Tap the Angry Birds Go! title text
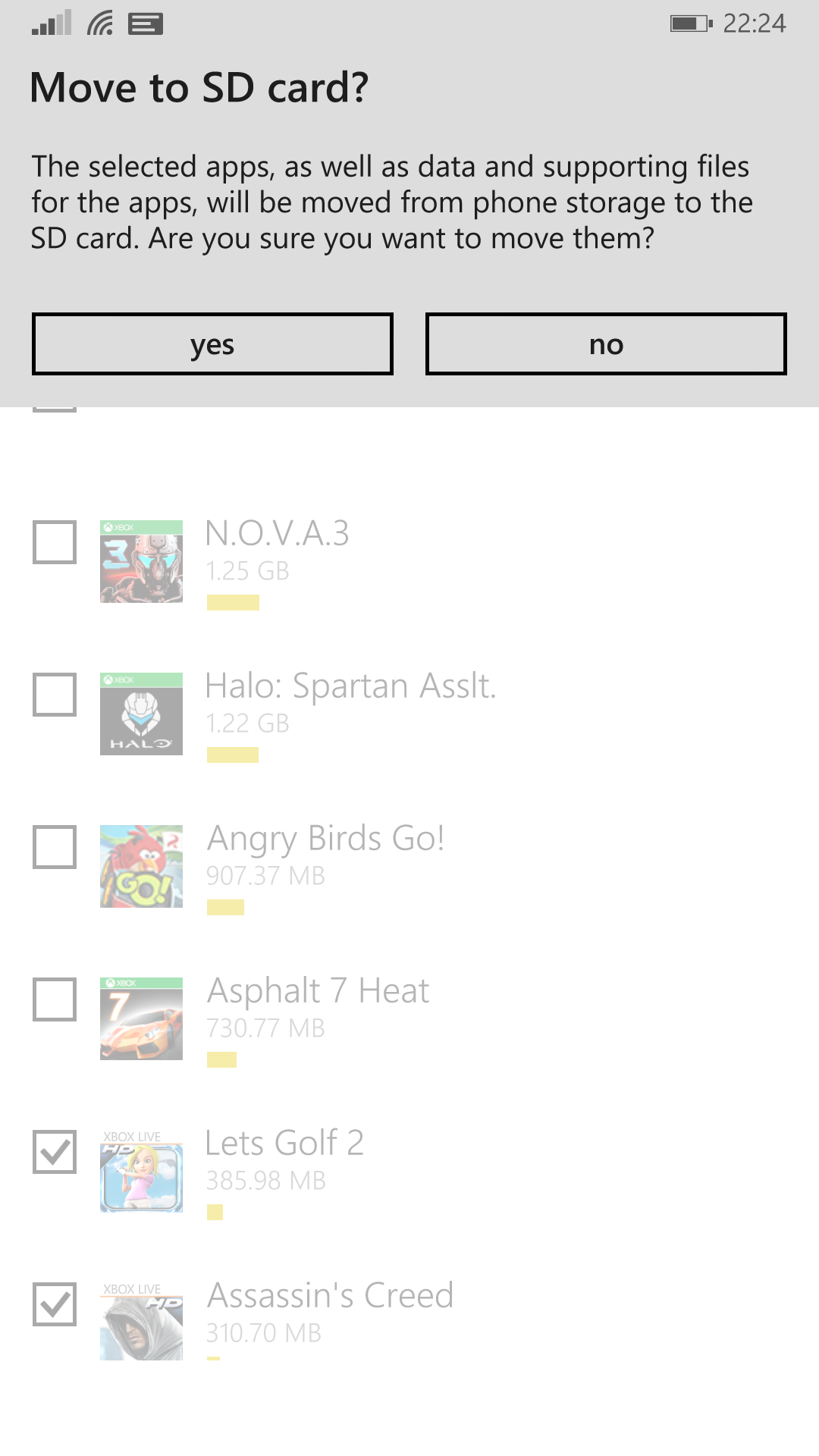 click(325, 838)
